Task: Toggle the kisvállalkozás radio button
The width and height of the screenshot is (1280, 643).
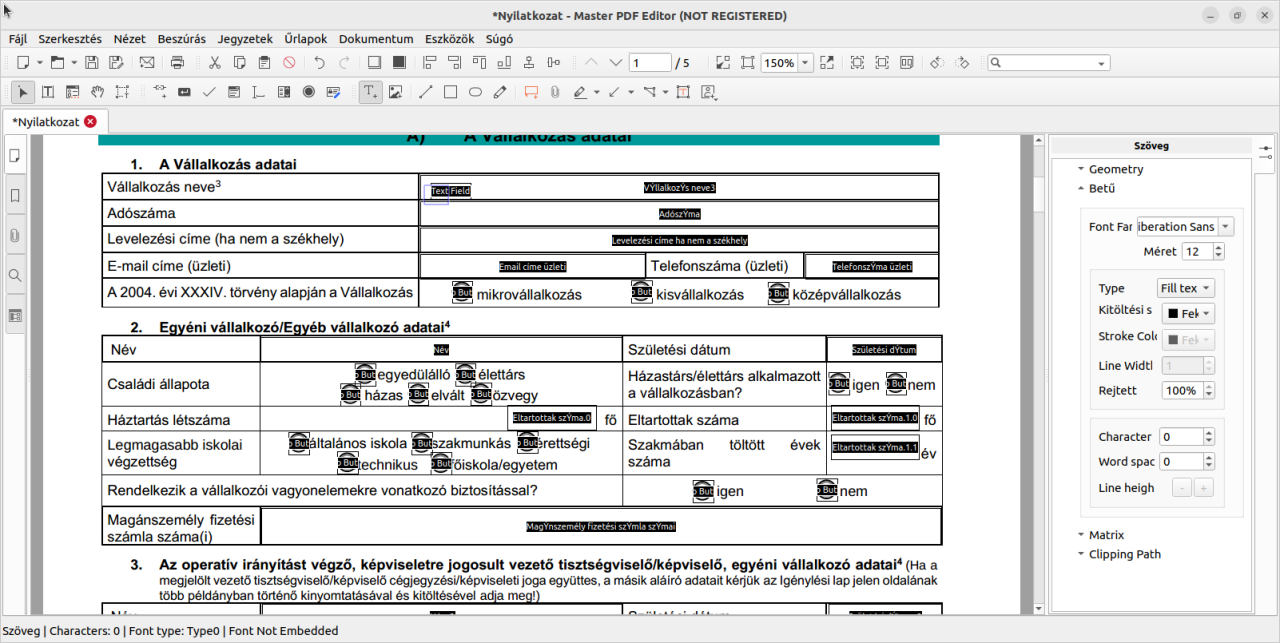Action: point(642,292)
